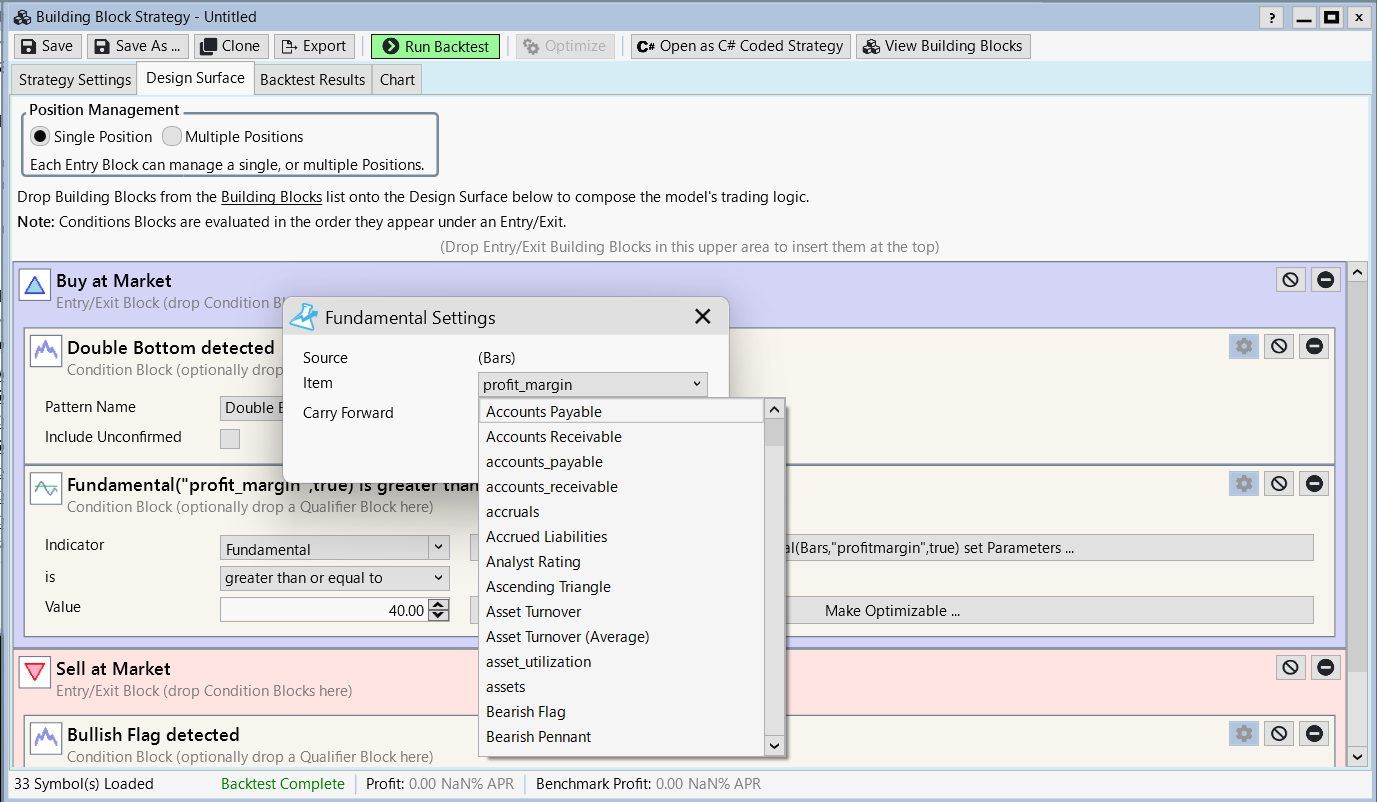
Task: Increase the Value using the stepper up arrow
Action: point(438,604)
